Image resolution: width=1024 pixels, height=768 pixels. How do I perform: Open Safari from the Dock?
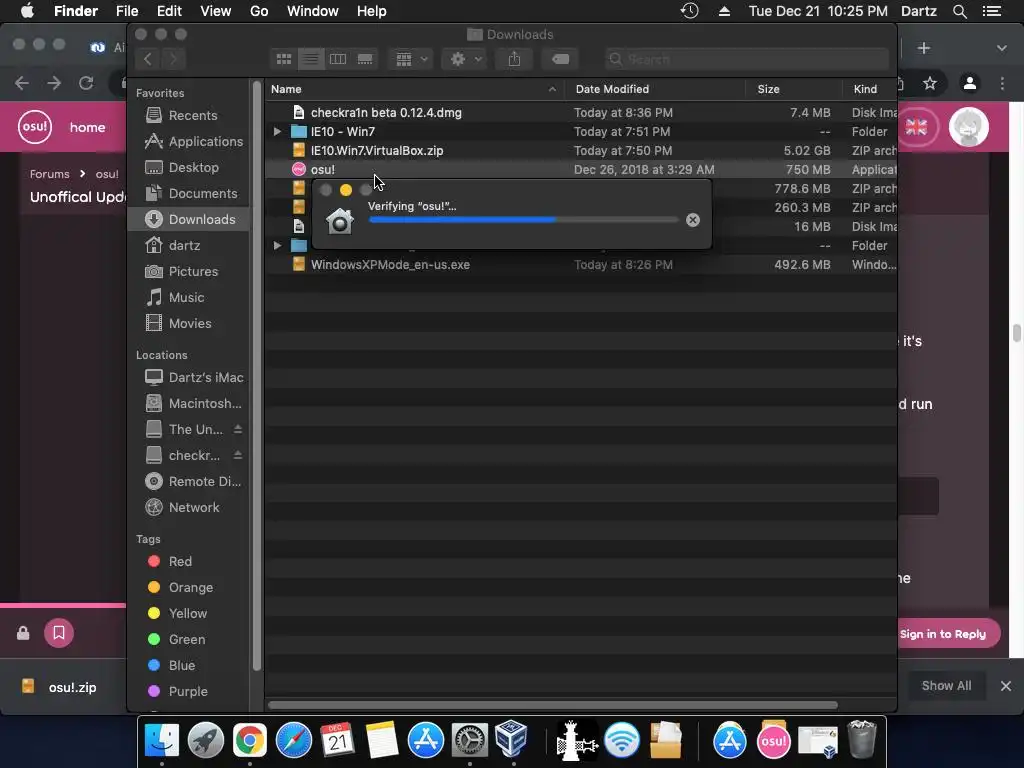(294, 741)
